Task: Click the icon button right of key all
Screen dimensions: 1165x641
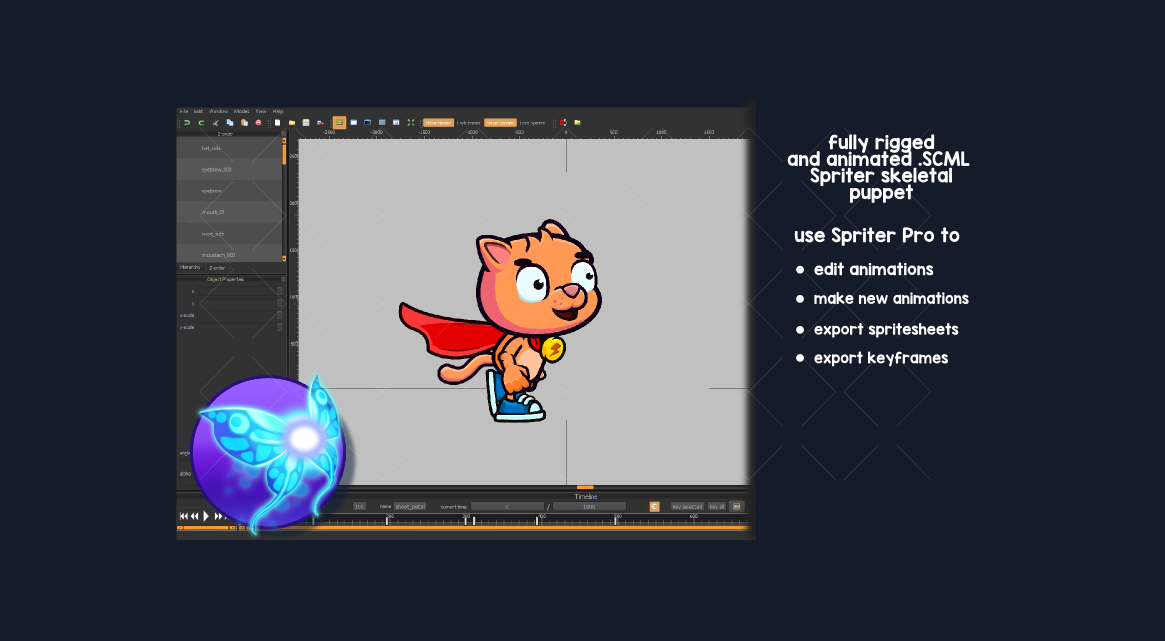Action: [x=736, y=507]
